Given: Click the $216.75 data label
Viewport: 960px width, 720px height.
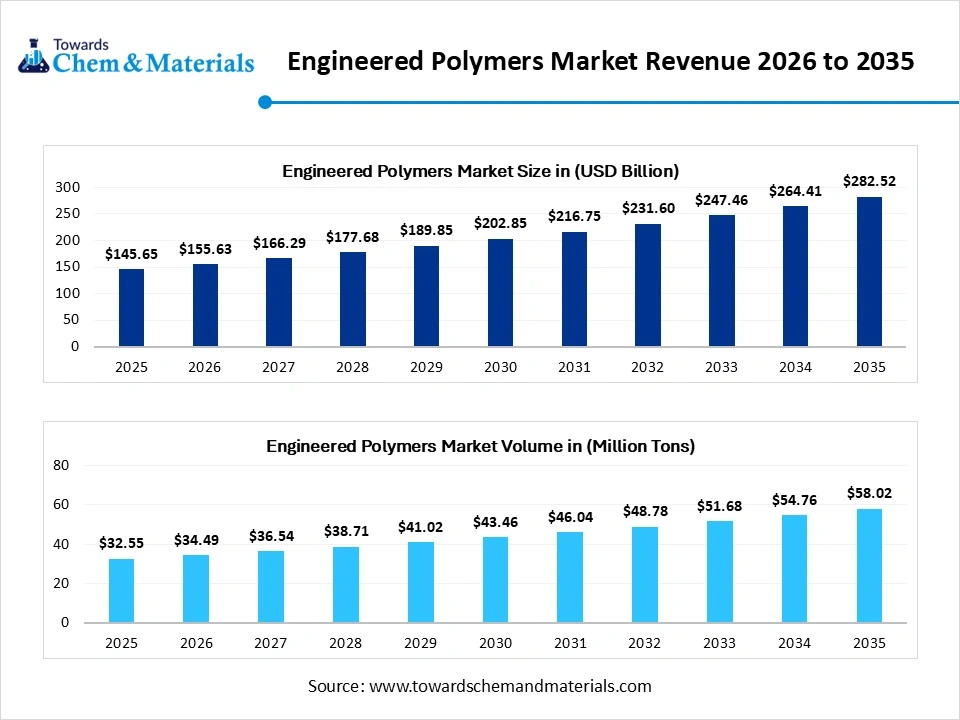Looking at the screenshot, I should [574, 216].
